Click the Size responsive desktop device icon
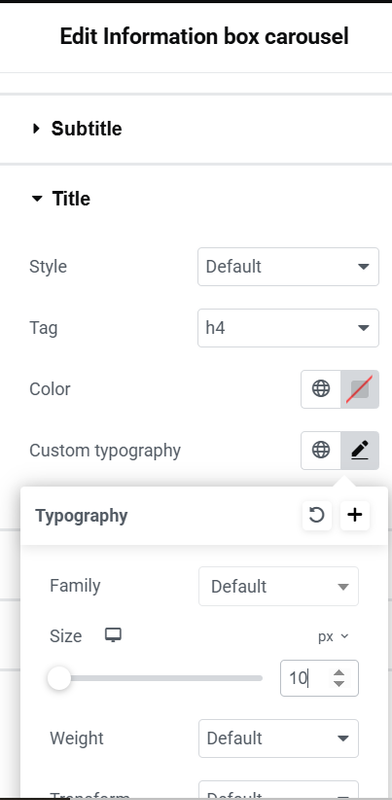392x800 pixels. pos(113,636)
